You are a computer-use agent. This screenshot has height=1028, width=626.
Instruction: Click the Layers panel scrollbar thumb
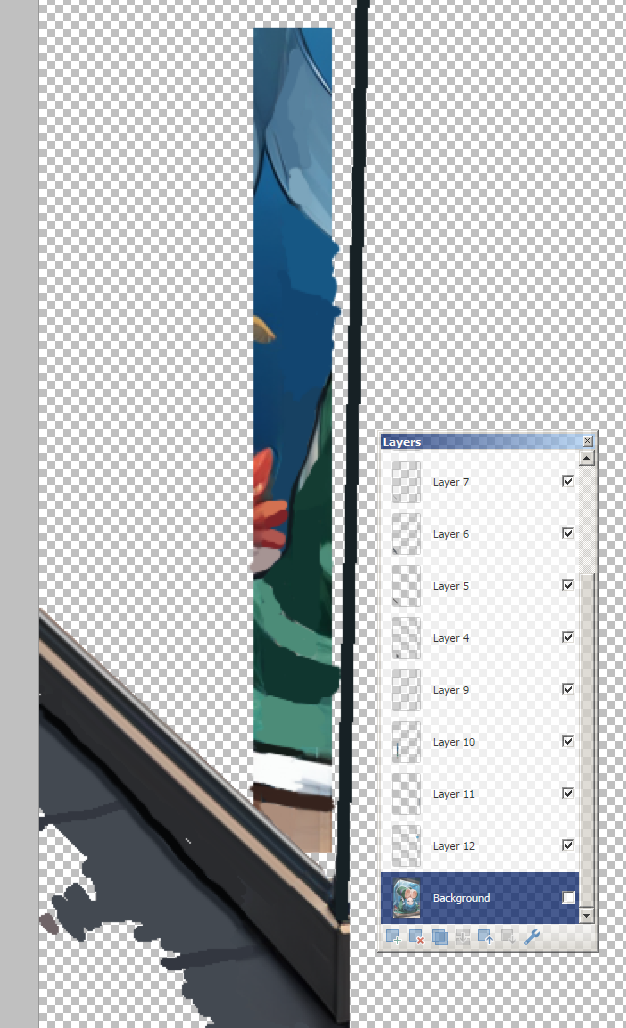tap(587, 739)
